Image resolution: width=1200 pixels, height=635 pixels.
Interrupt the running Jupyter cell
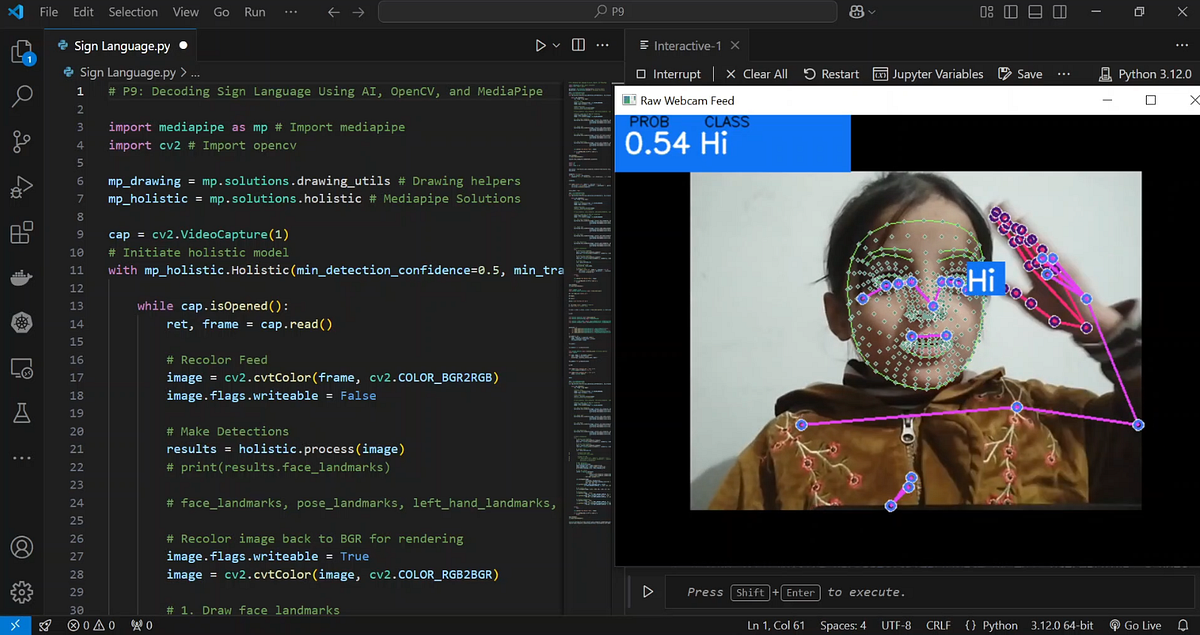[667, 73]
